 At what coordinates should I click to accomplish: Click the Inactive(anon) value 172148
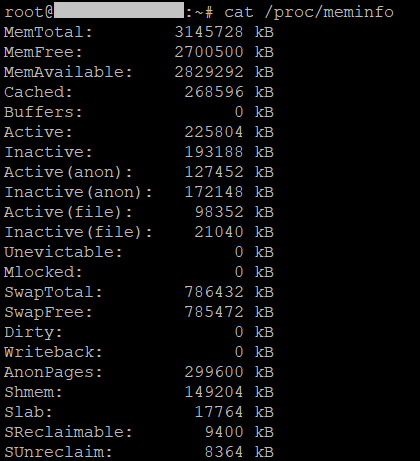coord(214,192)
